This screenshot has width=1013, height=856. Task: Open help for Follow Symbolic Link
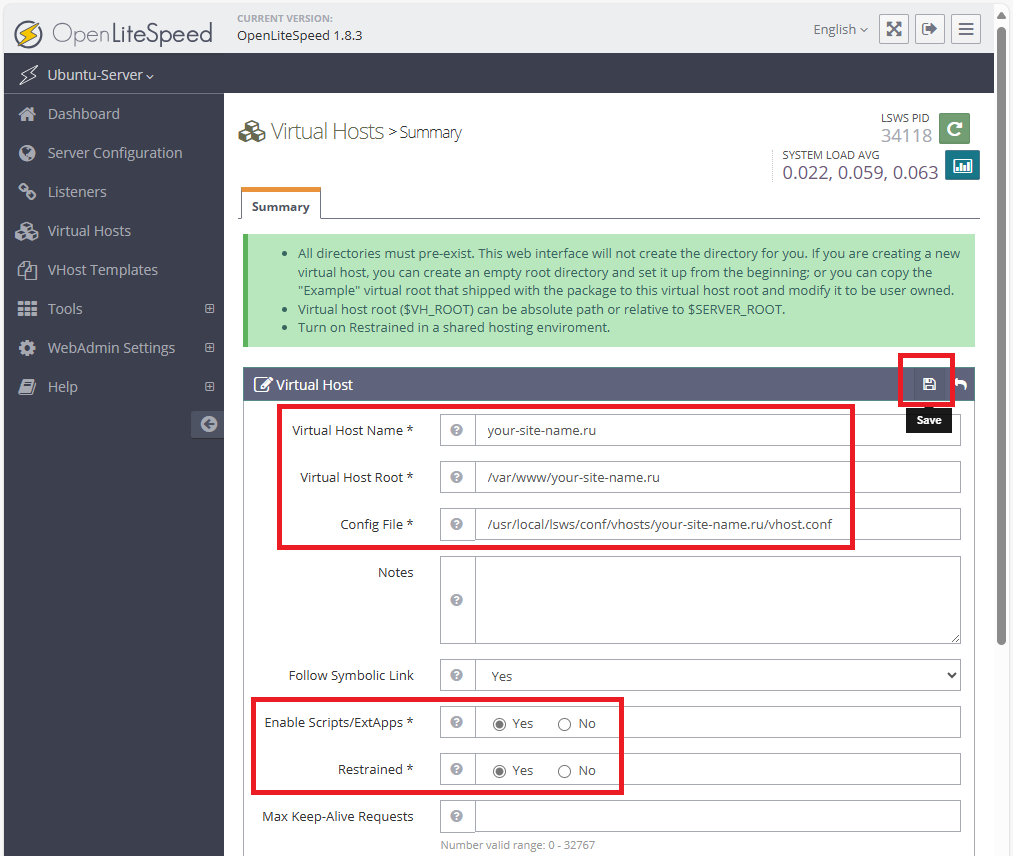[x=457, y=675]
